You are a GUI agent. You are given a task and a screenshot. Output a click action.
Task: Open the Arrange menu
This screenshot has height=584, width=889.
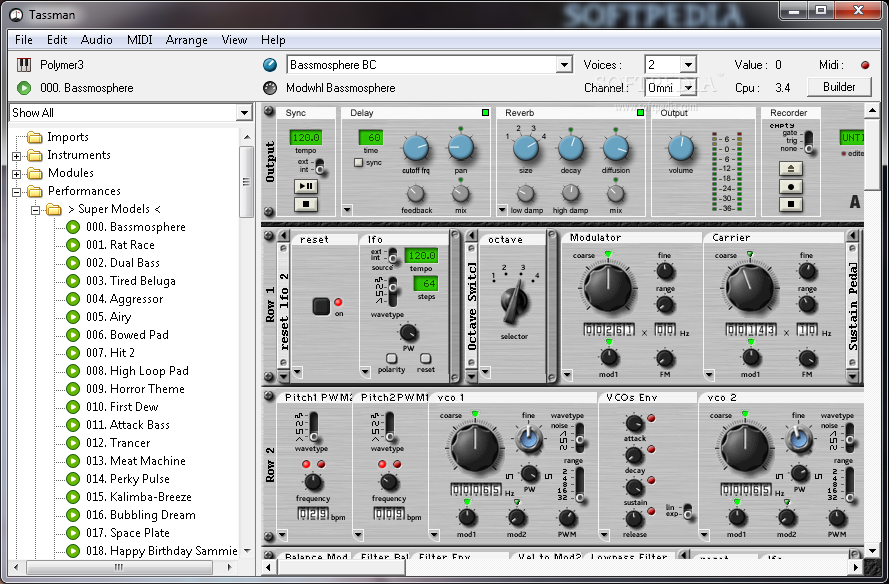pos(187,40)
